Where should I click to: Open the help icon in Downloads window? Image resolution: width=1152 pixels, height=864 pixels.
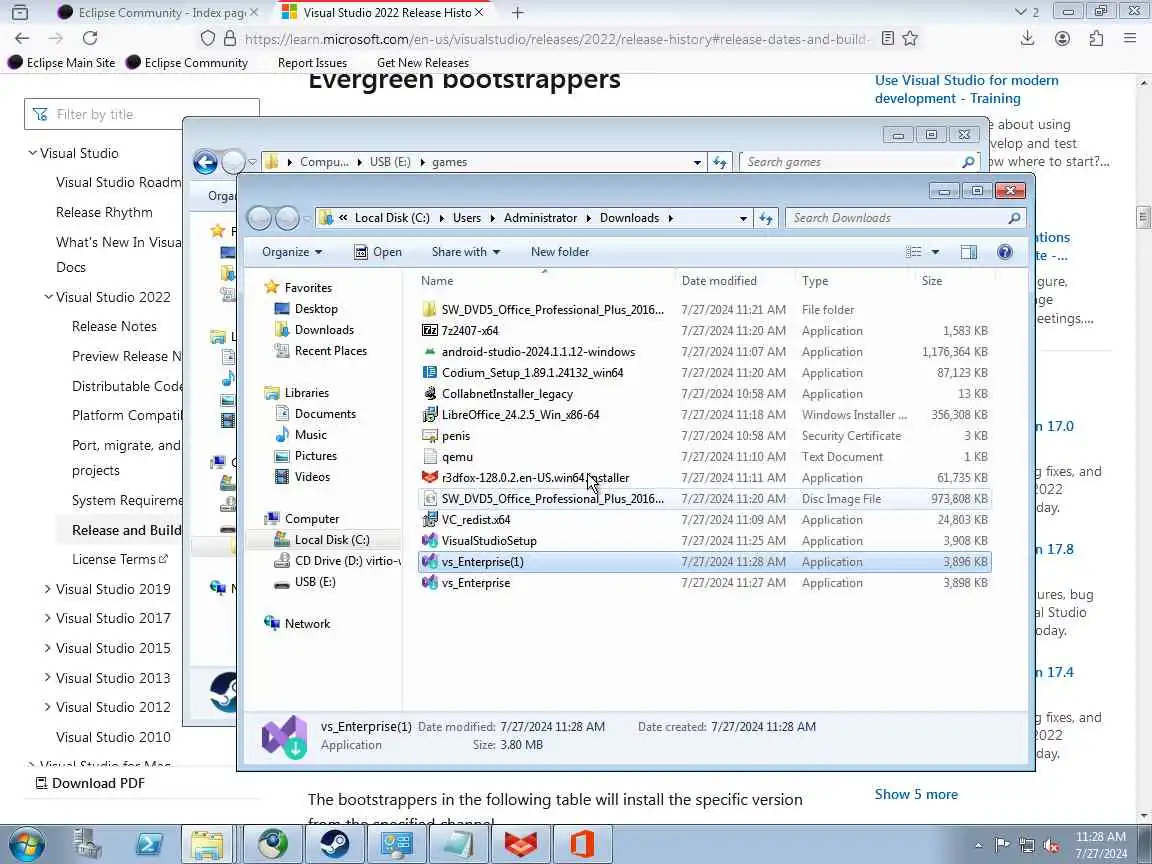click(x=1004, y=252)
